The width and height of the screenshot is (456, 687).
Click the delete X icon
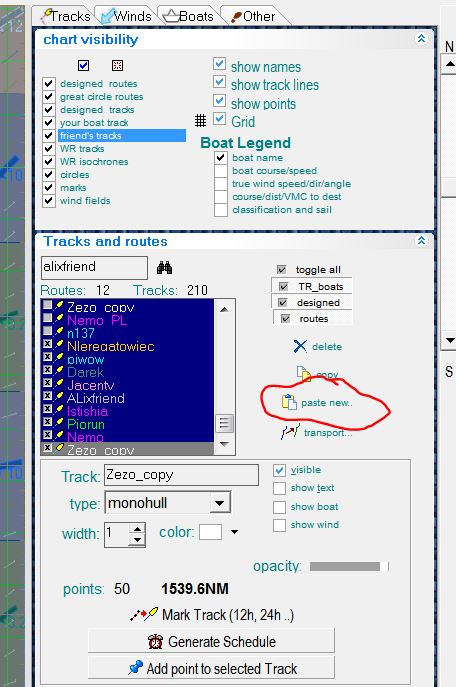[300, 346]
